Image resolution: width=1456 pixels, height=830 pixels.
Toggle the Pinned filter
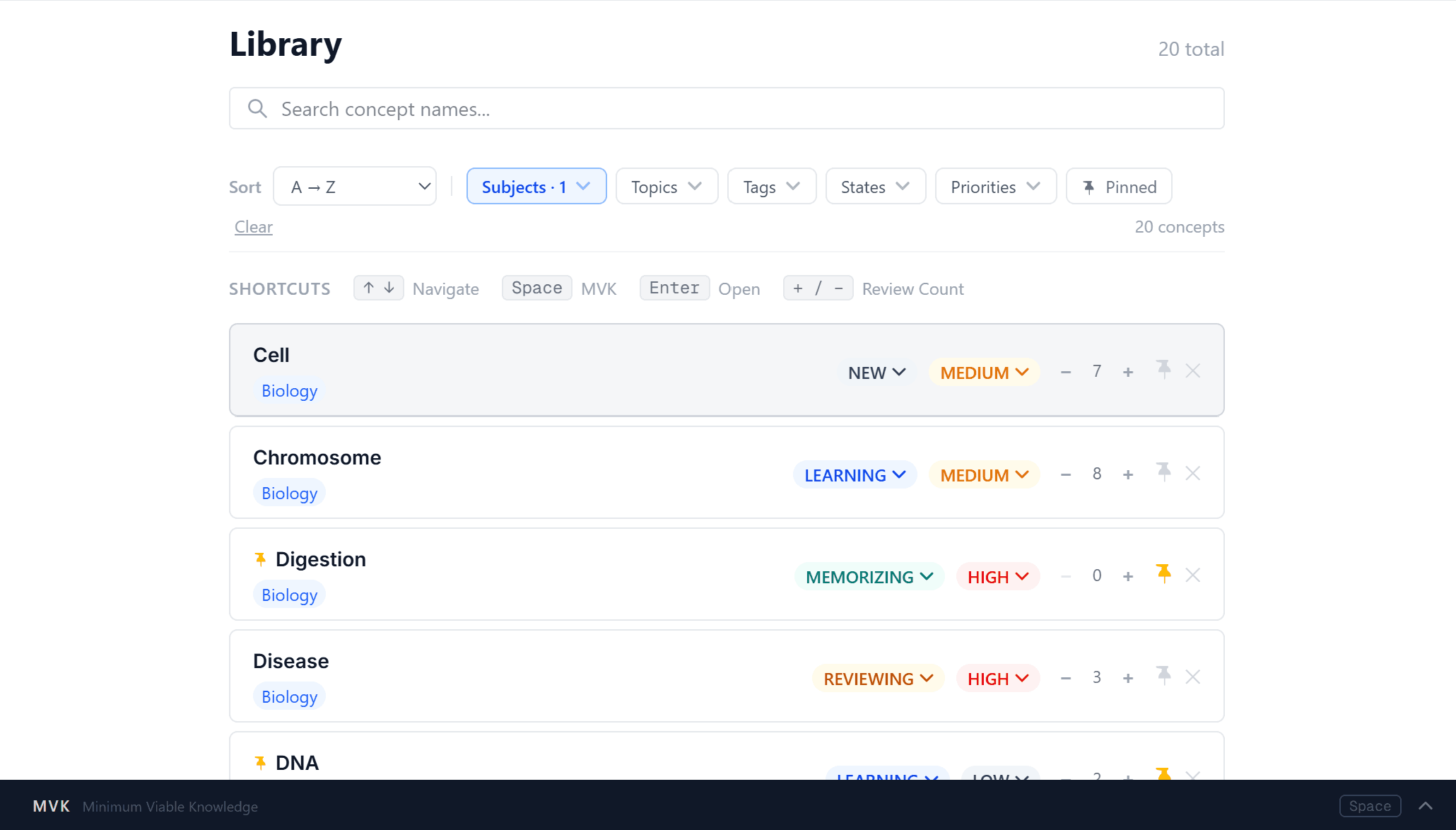[x=1119, y=187]
